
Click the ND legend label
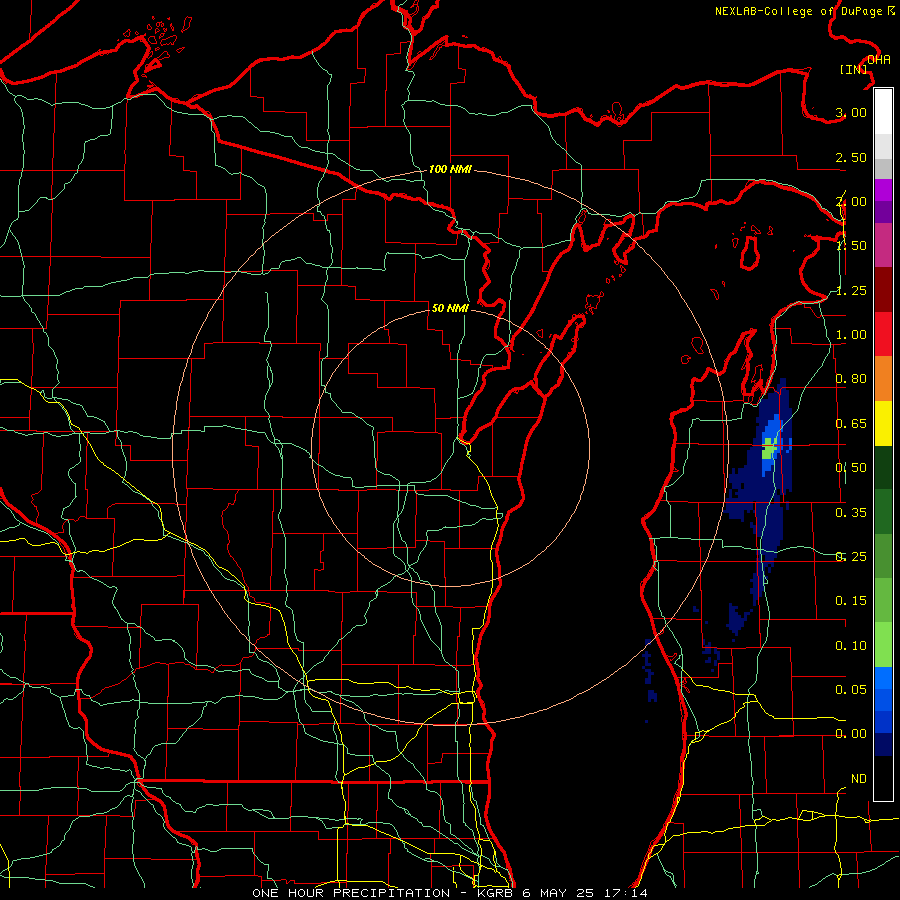click(x=859, y=779)
